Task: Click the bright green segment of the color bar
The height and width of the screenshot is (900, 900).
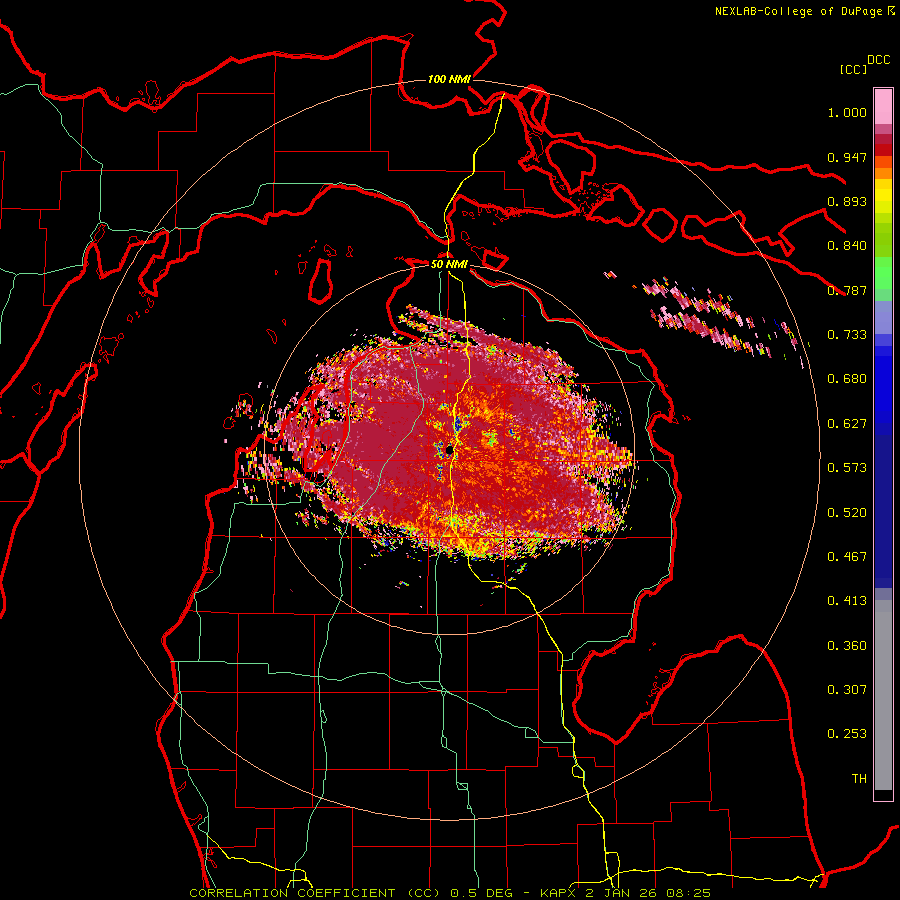Action: (883, 273)
